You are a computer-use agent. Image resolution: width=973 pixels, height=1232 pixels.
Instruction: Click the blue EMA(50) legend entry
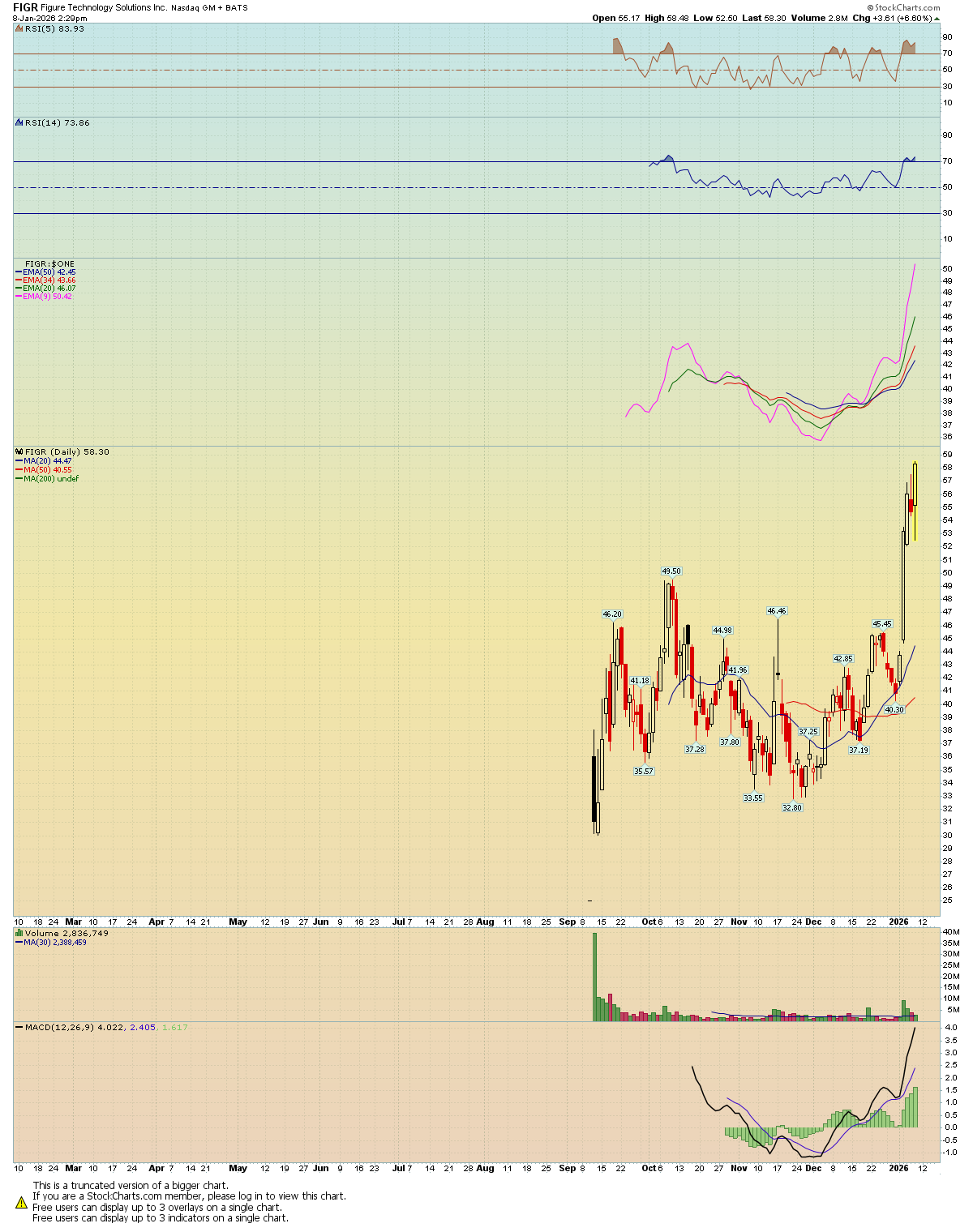tap(45, 272)
